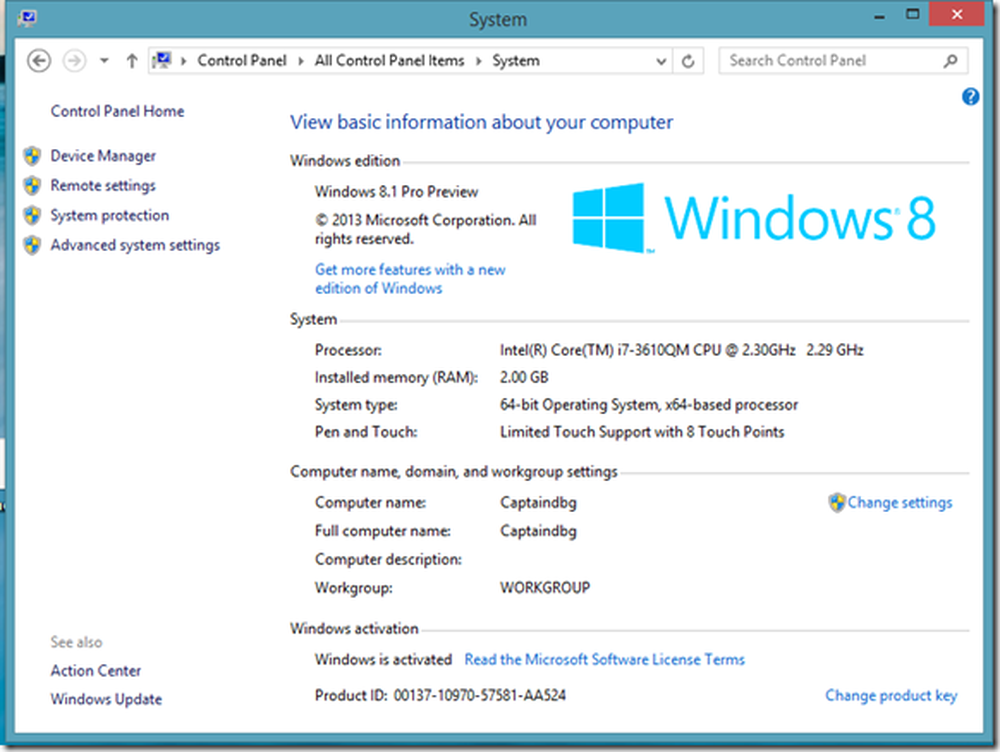Go up one level with the Up arrow

click(x=131, y=61)
